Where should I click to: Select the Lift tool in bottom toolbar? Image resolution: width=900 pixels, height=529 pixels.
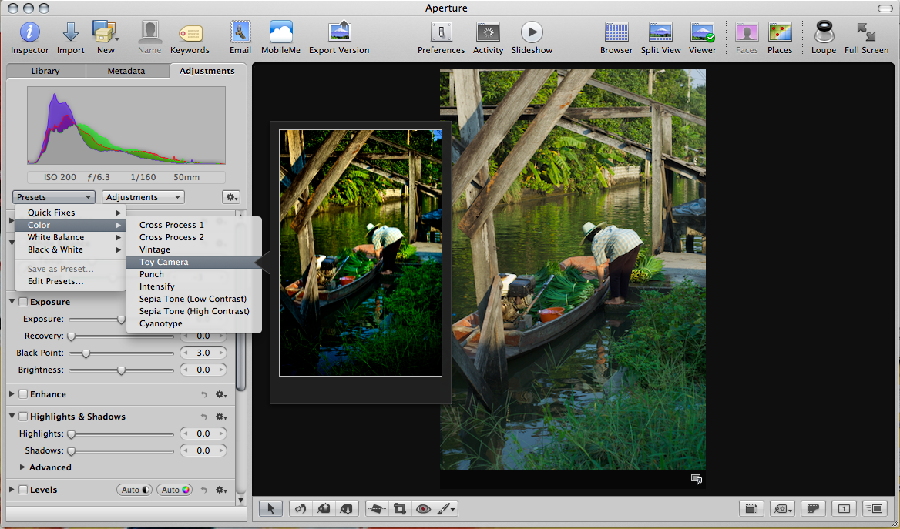coord(324,508)
